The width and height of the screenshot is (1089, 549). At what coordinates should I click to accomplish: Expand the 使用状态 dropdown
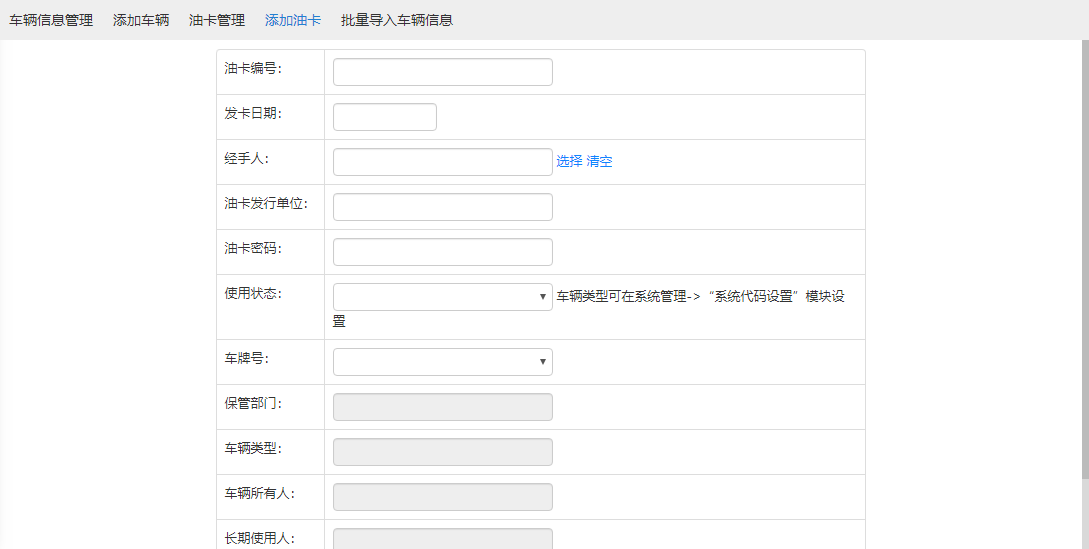point(442,297)
